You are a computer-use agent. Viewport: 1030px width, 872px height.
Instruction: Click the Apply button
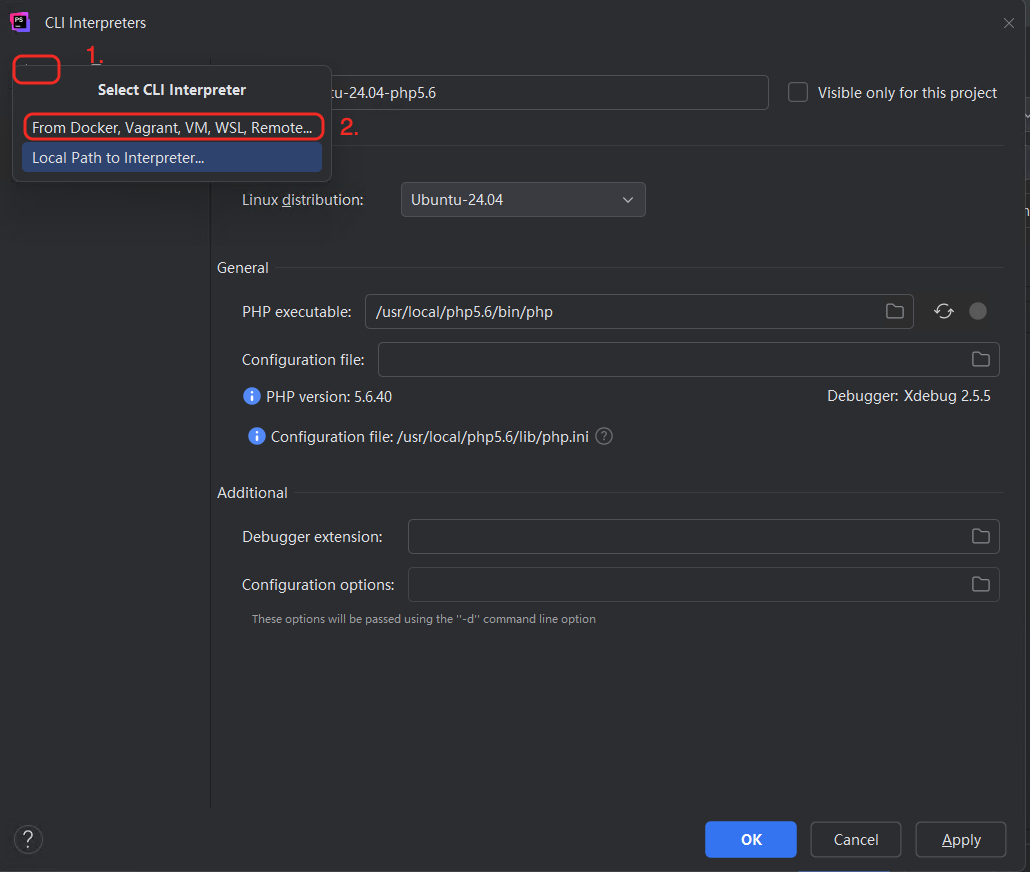pos(960,840)
